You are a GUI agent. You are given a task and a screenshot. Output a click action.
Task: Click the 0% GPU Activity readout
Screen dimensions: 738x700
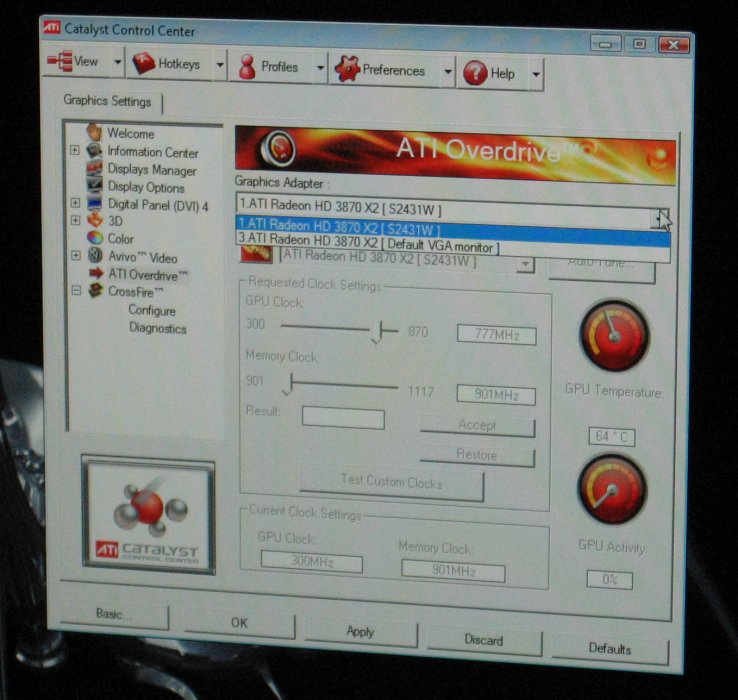(x=610, y=579)
